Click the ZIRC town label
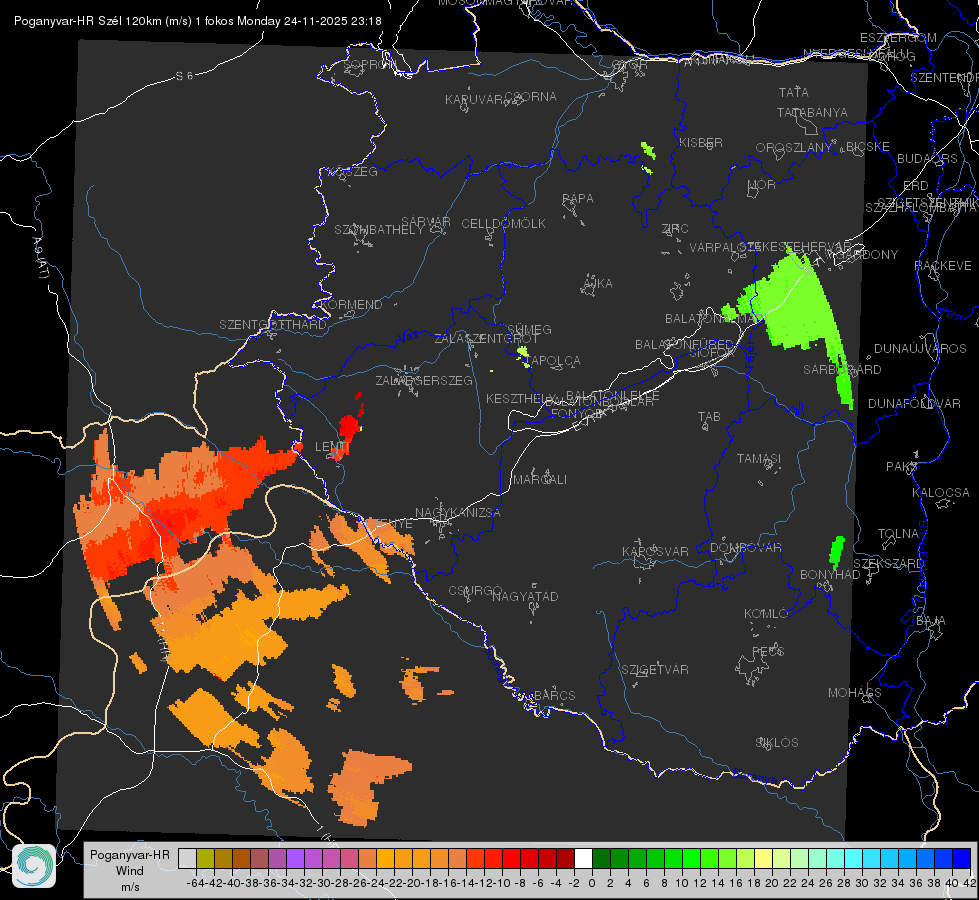The image size is (979, 900). [x=675, y=229]
